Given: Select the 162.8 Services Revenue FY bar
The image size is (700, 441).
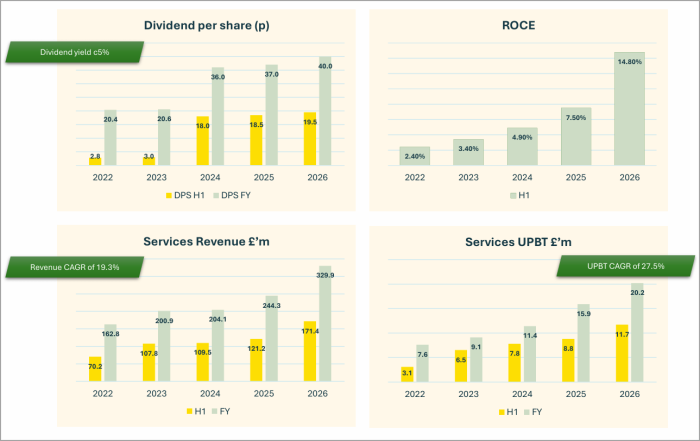Looking at the screenshot, I should point(110,353).
